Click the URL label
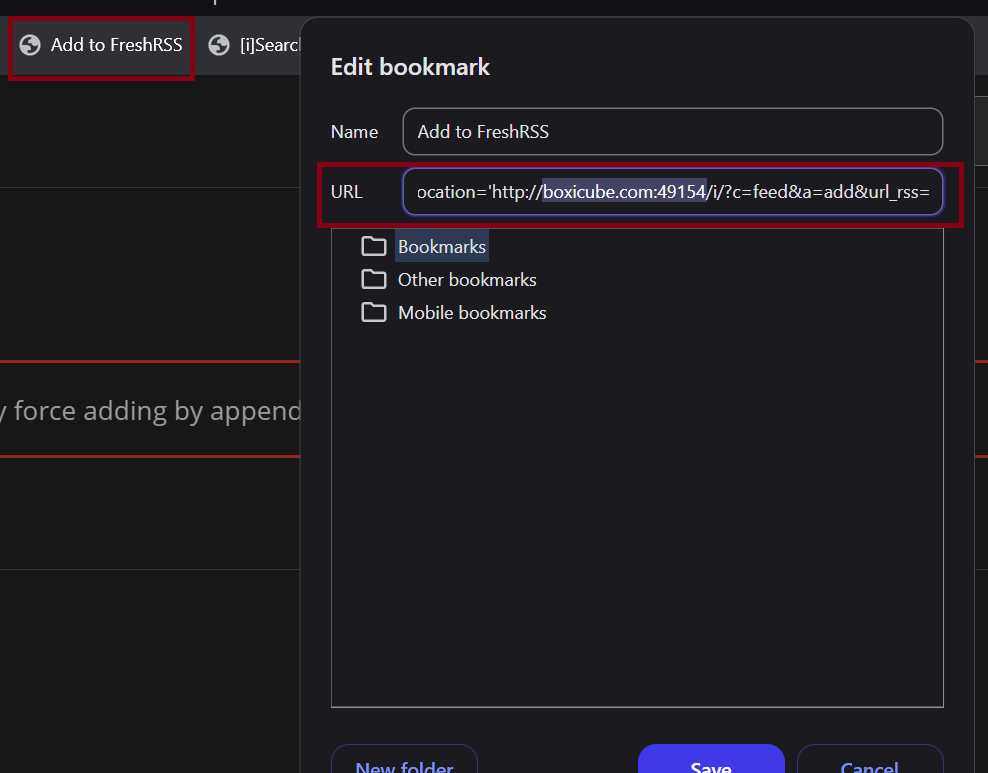Screen dimensions: 988x773 click(x=347, y=192)
